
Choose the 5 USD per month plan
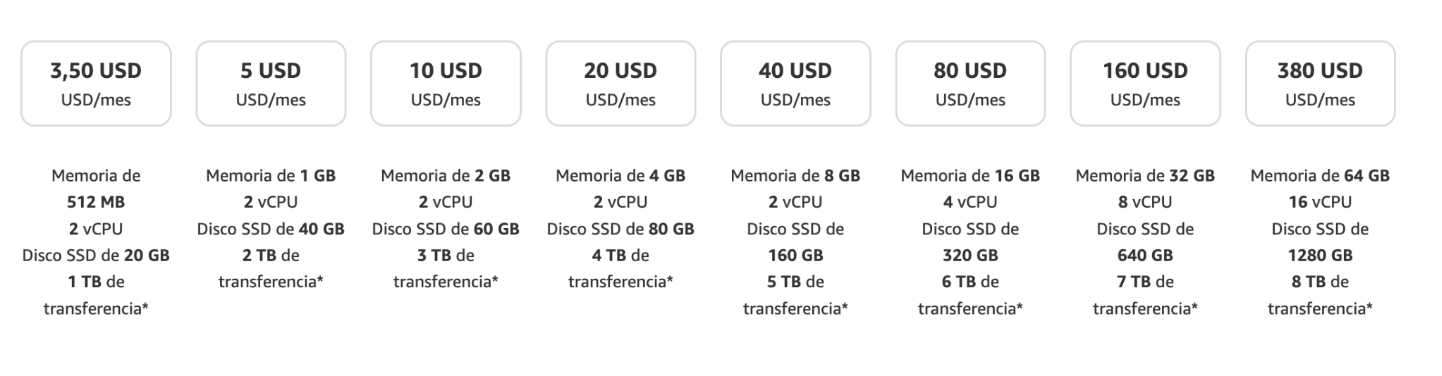point(271,83)
